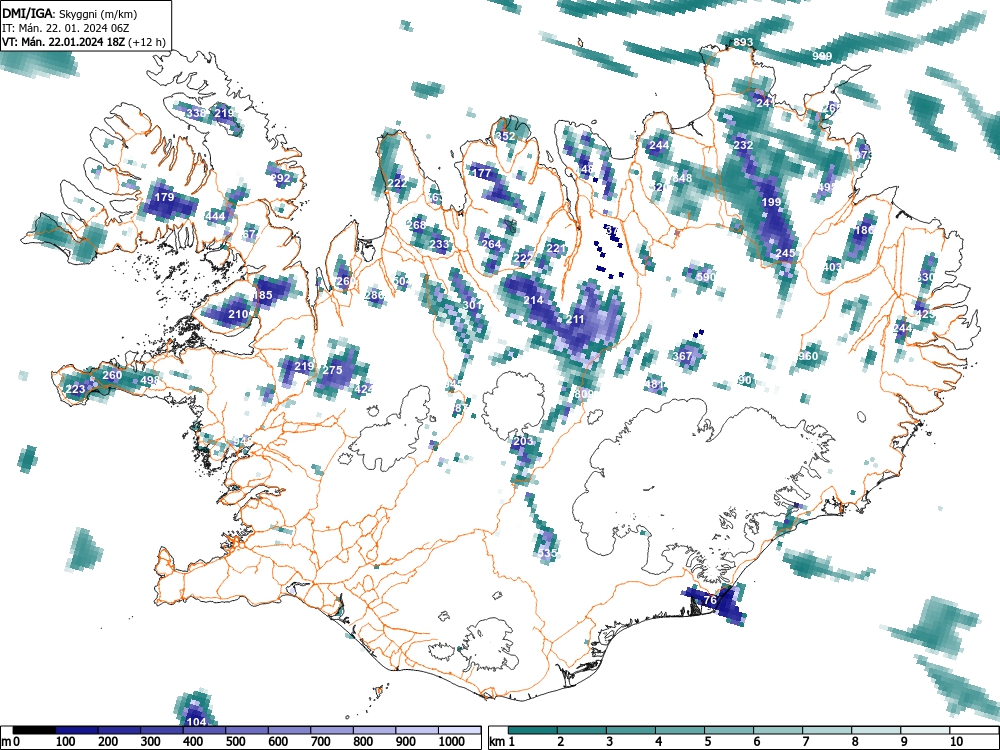The image size is (1000, 750).
Task: Click the '1000' tick on the metre legend
Action: tap(452, 741)
